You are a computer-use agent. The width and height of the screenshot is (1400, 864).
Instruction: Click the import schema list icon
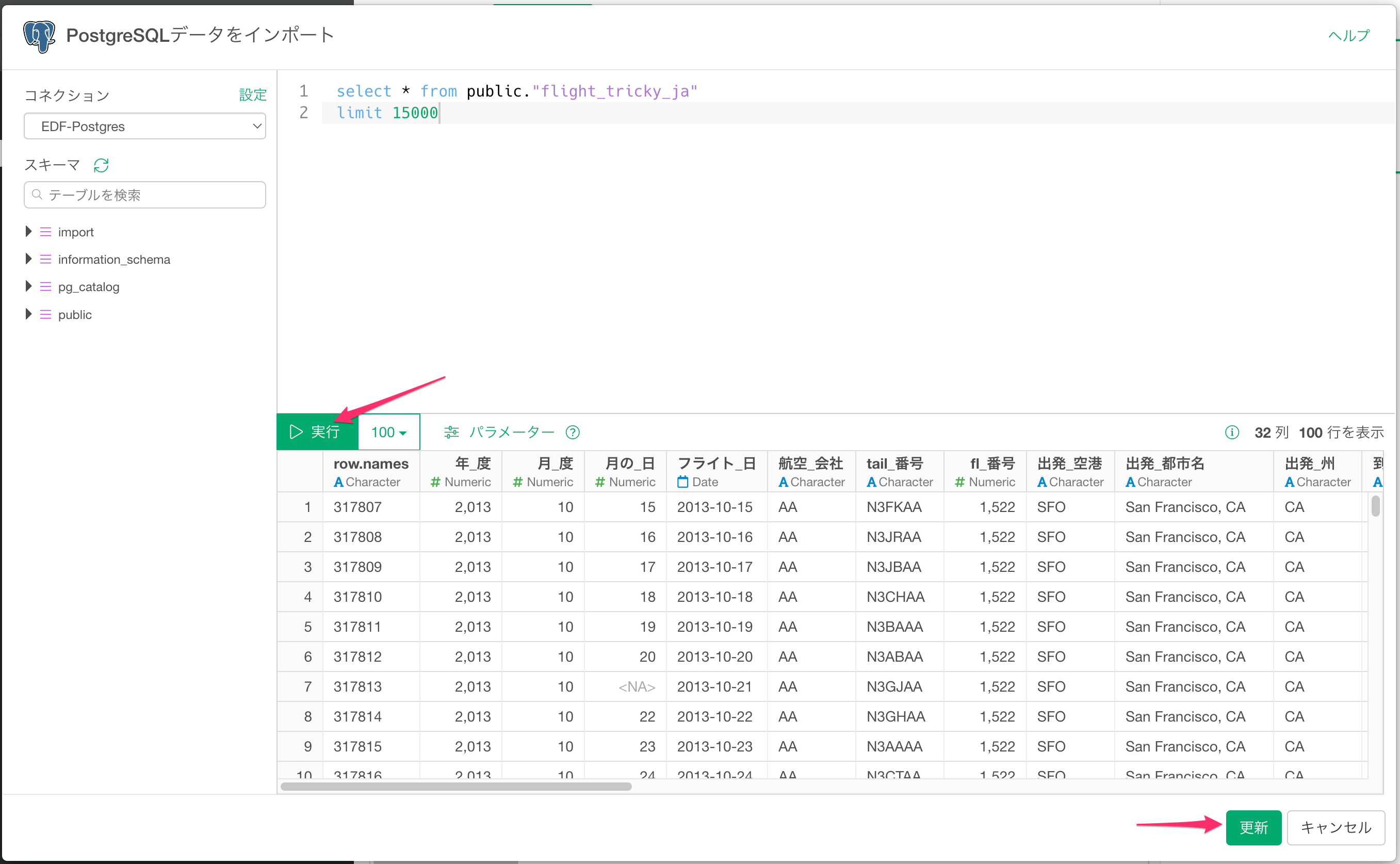[46, 232]
